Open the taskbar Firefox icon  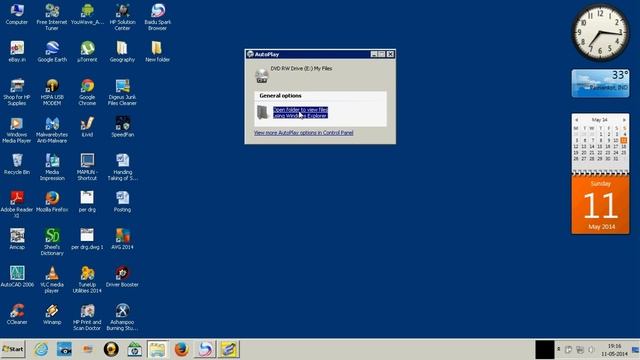click(181, 349)
